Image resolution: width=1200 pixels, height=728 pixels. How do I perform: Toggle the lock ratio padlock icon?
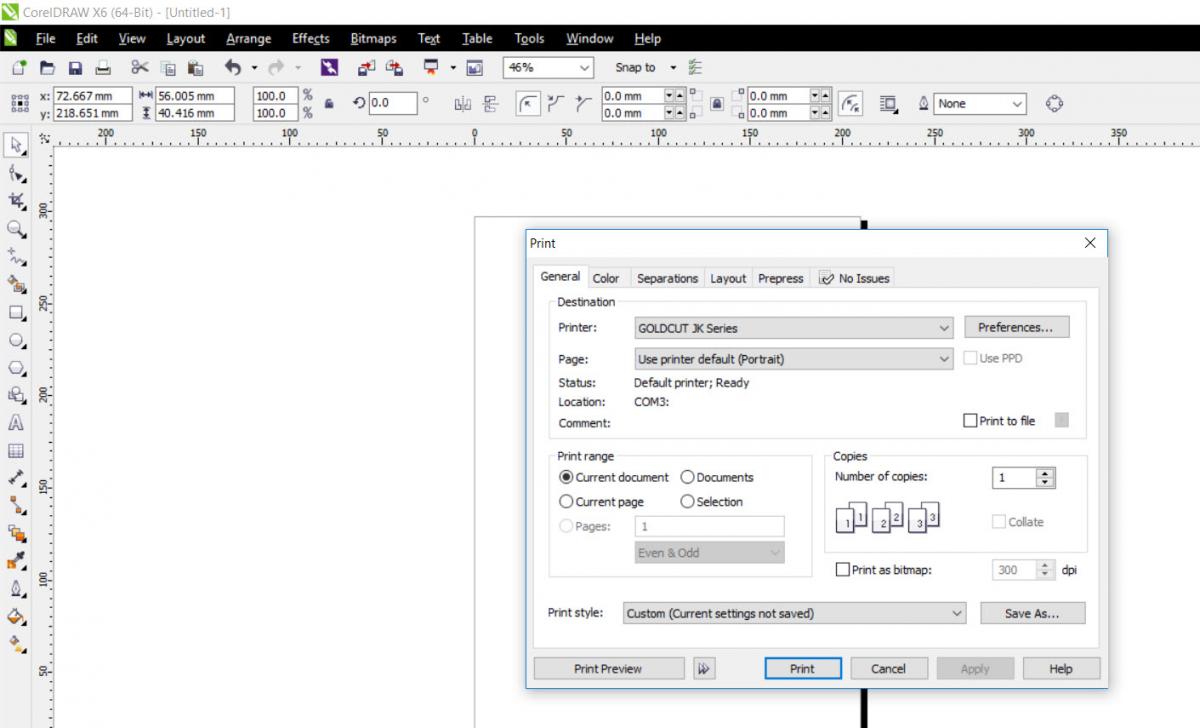click(329, 104)
